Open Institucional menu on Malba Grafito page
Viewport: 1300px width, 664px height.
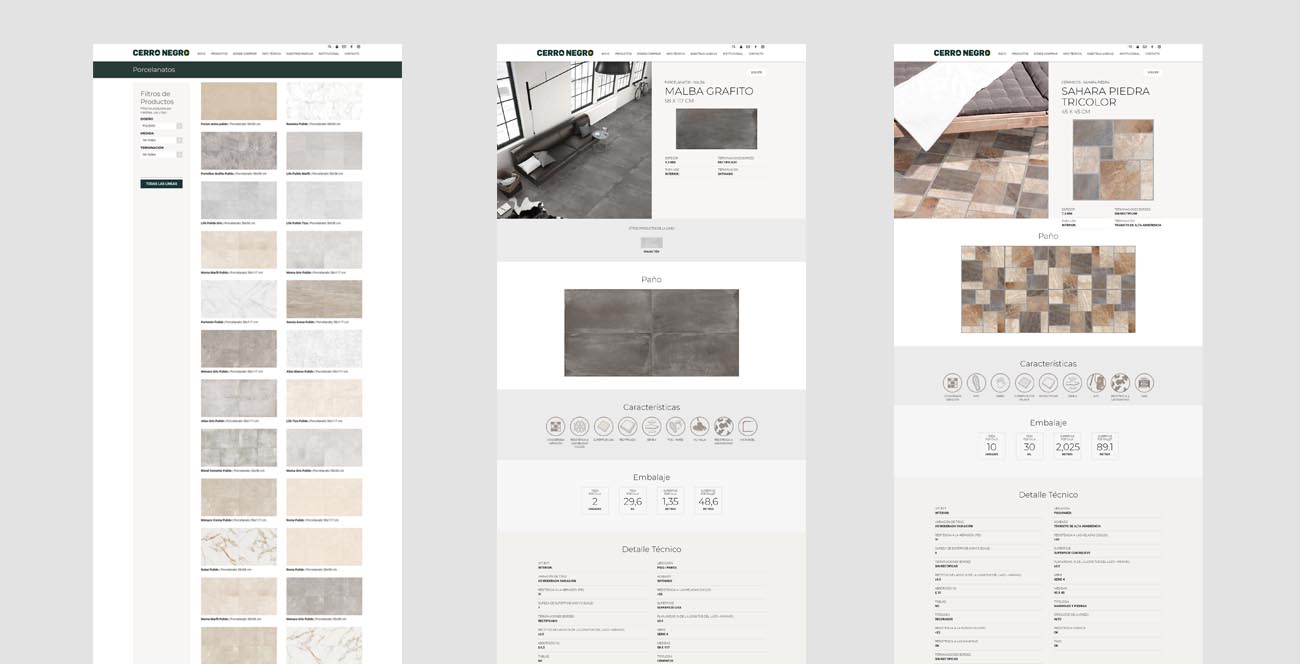pyautogui.click(x=733, y=53)
